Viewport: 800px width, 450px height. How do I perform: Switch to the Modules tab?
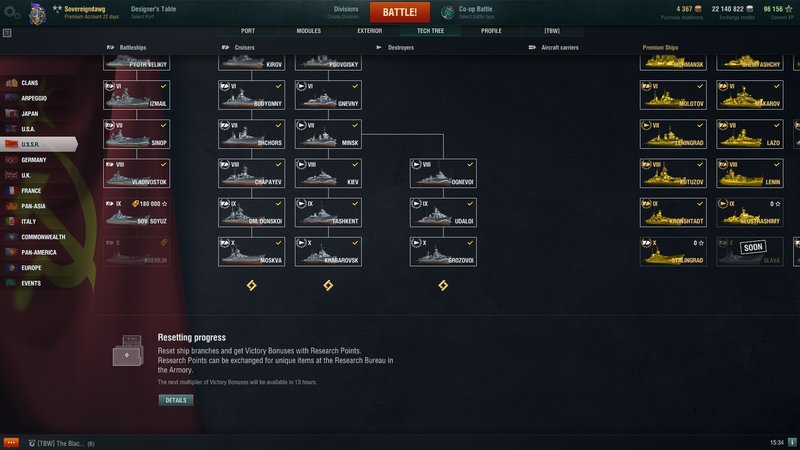(309, 31)
